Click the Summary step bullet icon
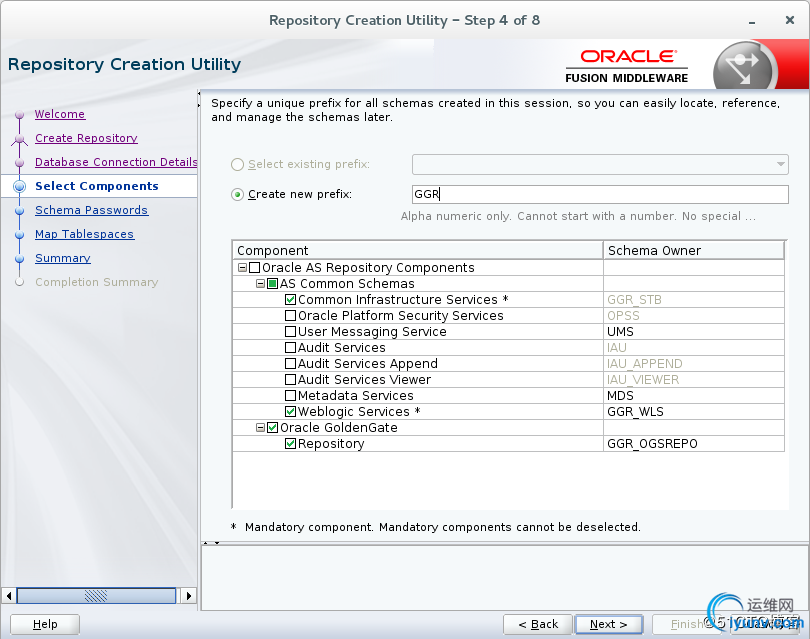Viewport: 810px width, 639px height. tap(20, 258)
